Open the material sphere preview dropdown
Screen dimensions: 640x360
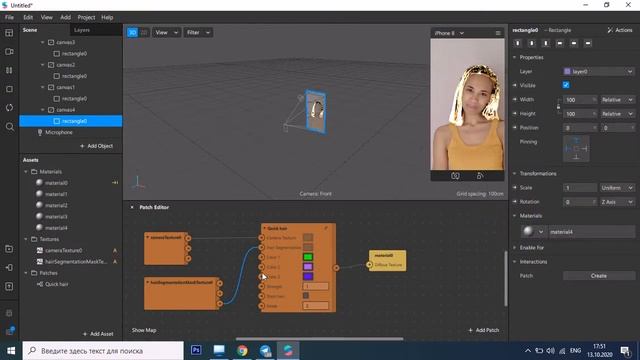(x=534, y=232)
